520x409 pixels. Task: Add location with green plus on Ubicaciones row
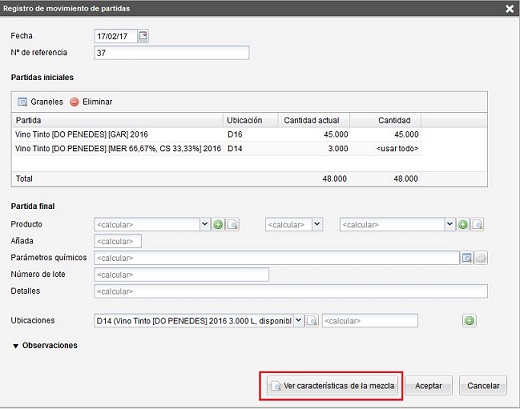(x=469, y=321)
